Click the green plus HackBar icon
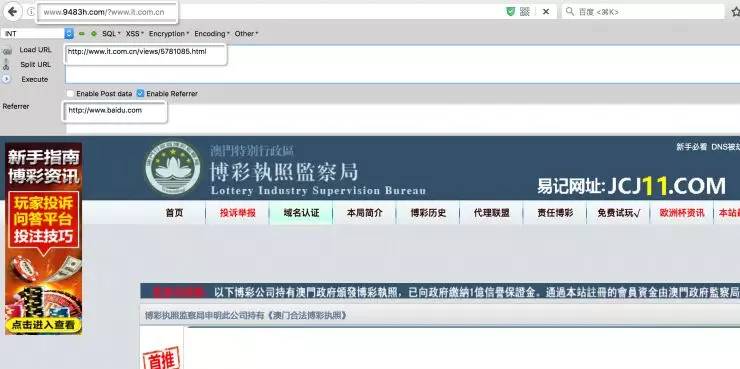 coord(93,34)
